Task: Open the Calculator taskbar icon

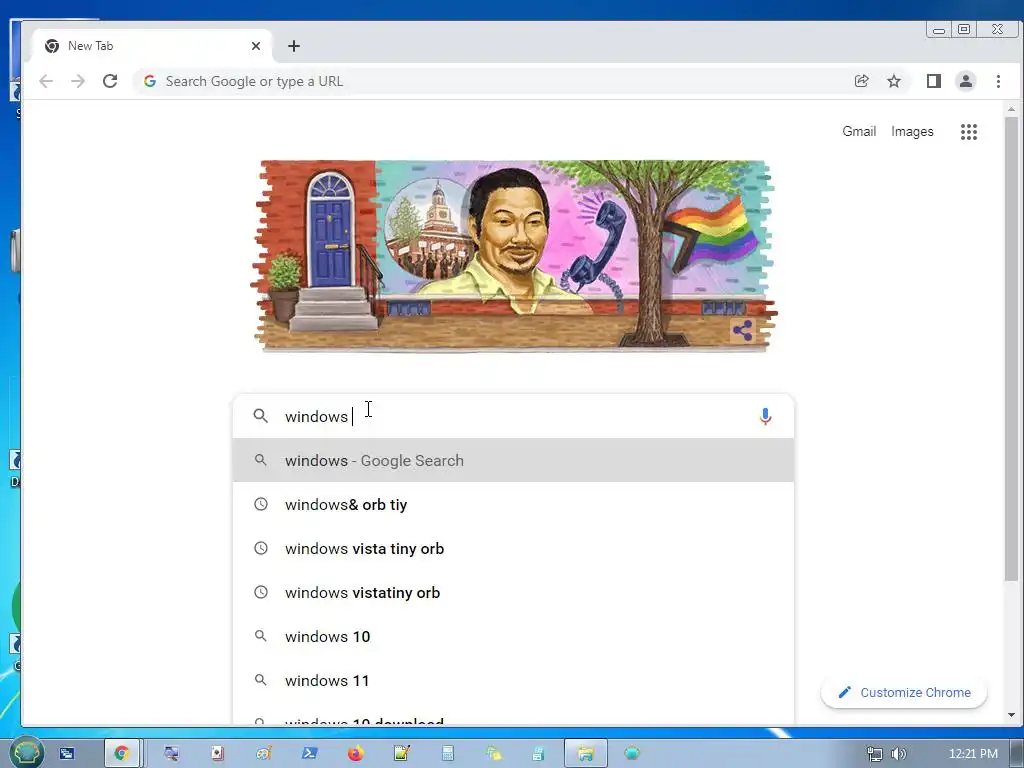Action: (x=447, y=754)
